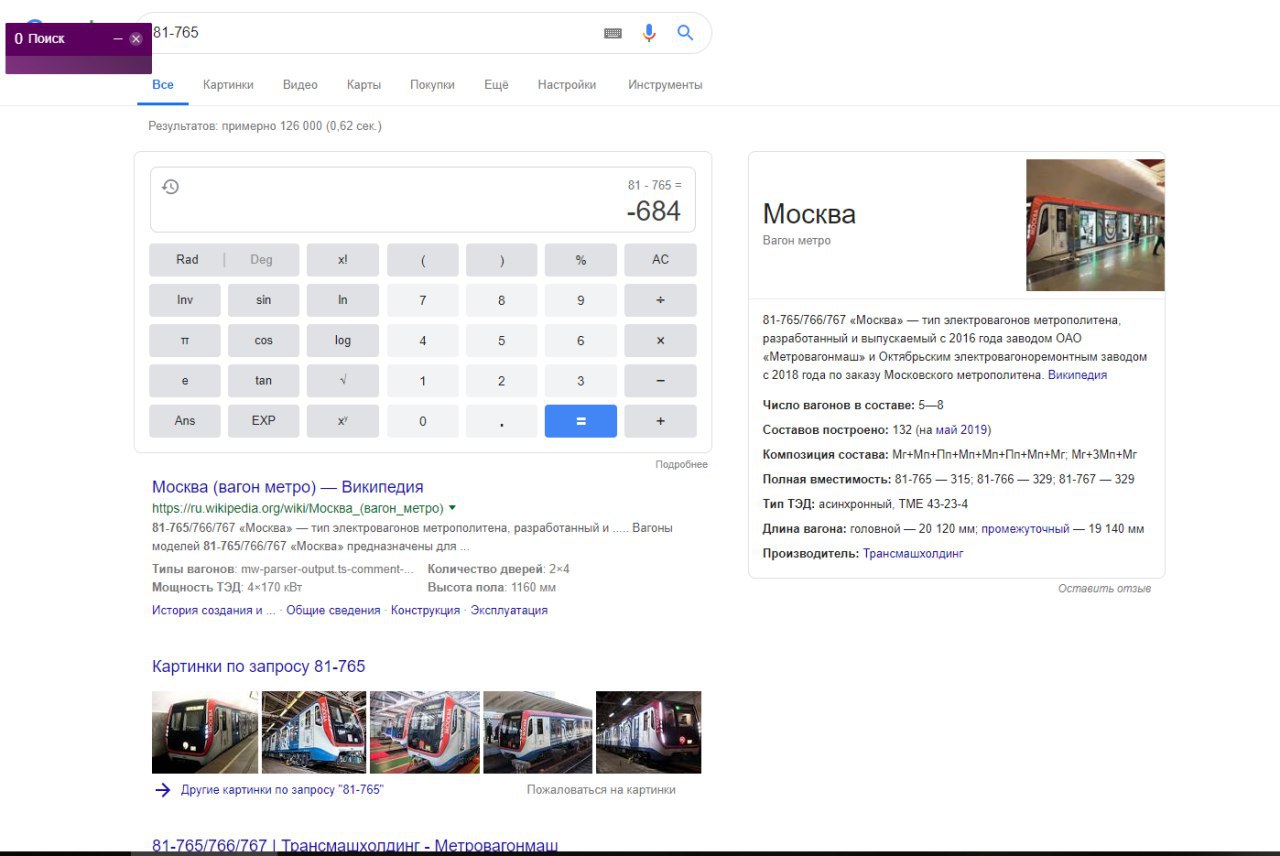The image size is (1280, 856).
Task: Click the blue equals key
Action: pos(581,421)
